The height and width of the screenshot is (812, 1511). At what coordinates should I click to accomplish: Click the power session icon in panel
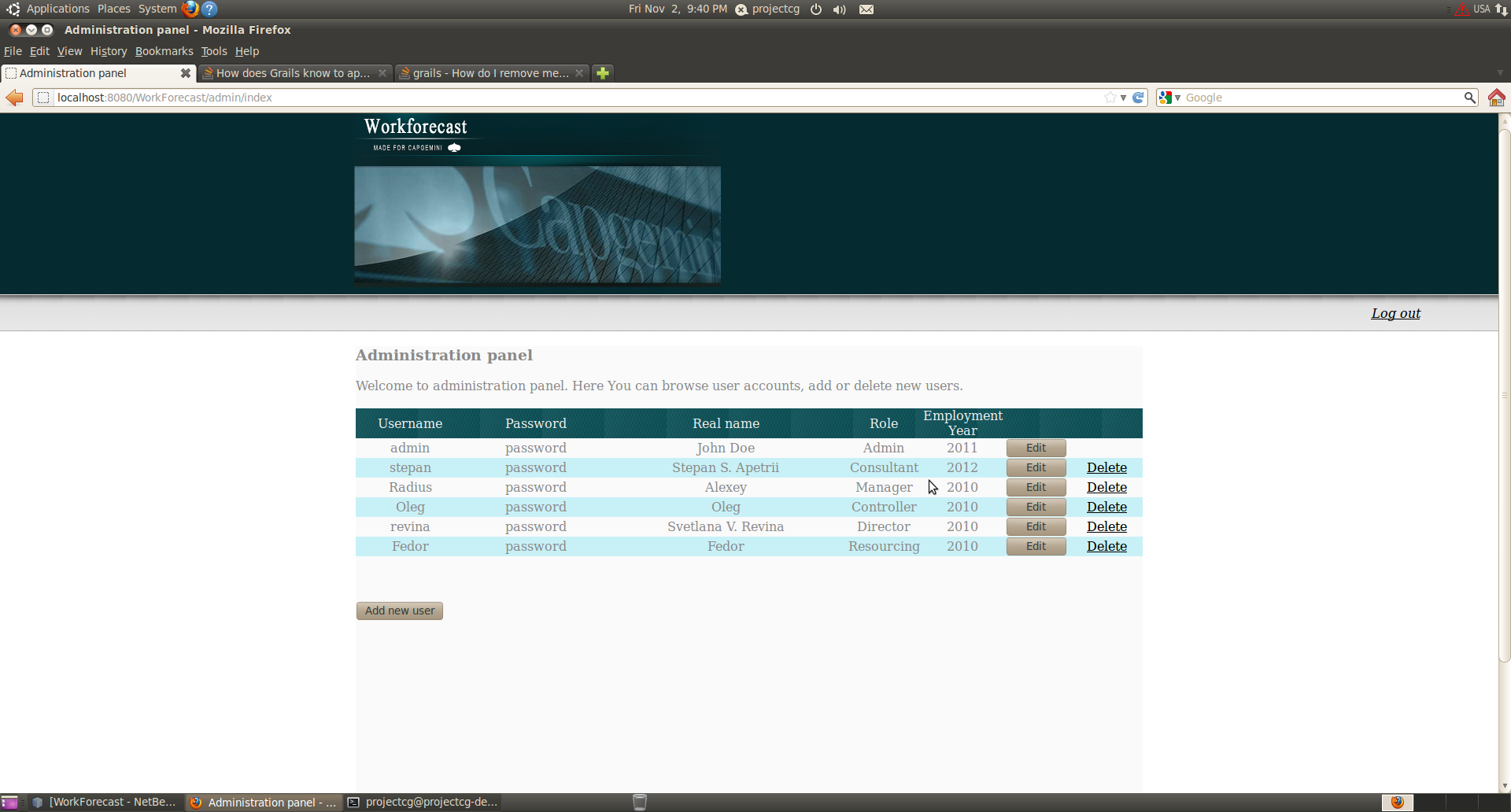(x=816, y=9)
